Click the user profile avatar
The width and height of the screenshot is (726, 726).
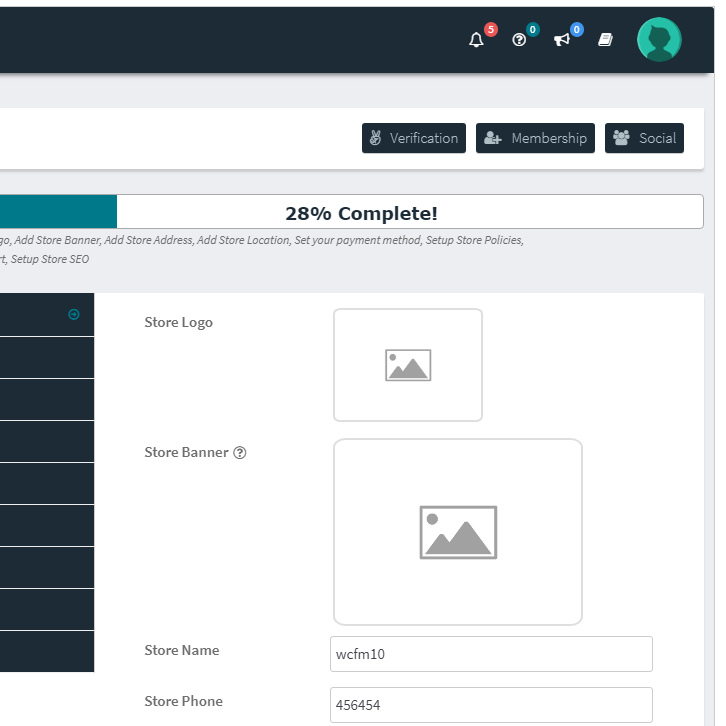click(x=659, y=40)
